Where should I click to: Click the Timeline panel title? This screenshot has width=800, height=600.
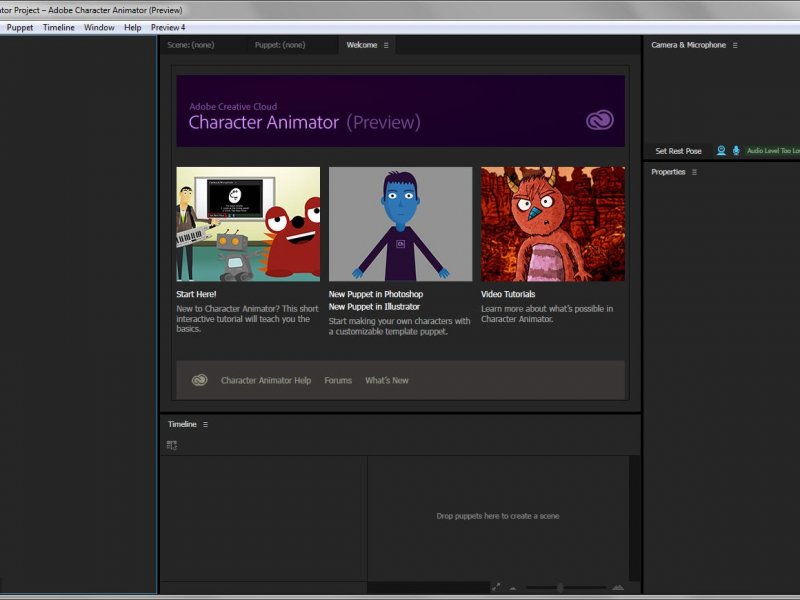coord(182,424)
